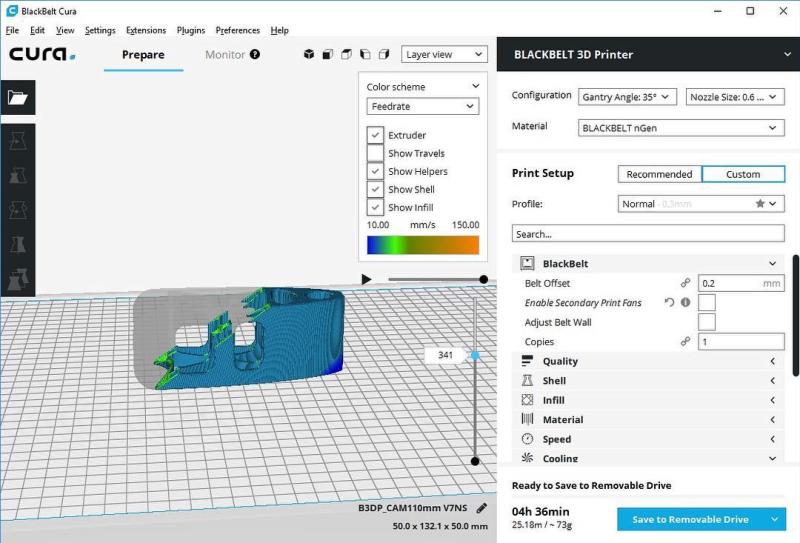The width and height of the screenshot is (800, 543).
Task: Enable the Show Travels checkbox
Action: pyautogui.click(x=375, y=154)
